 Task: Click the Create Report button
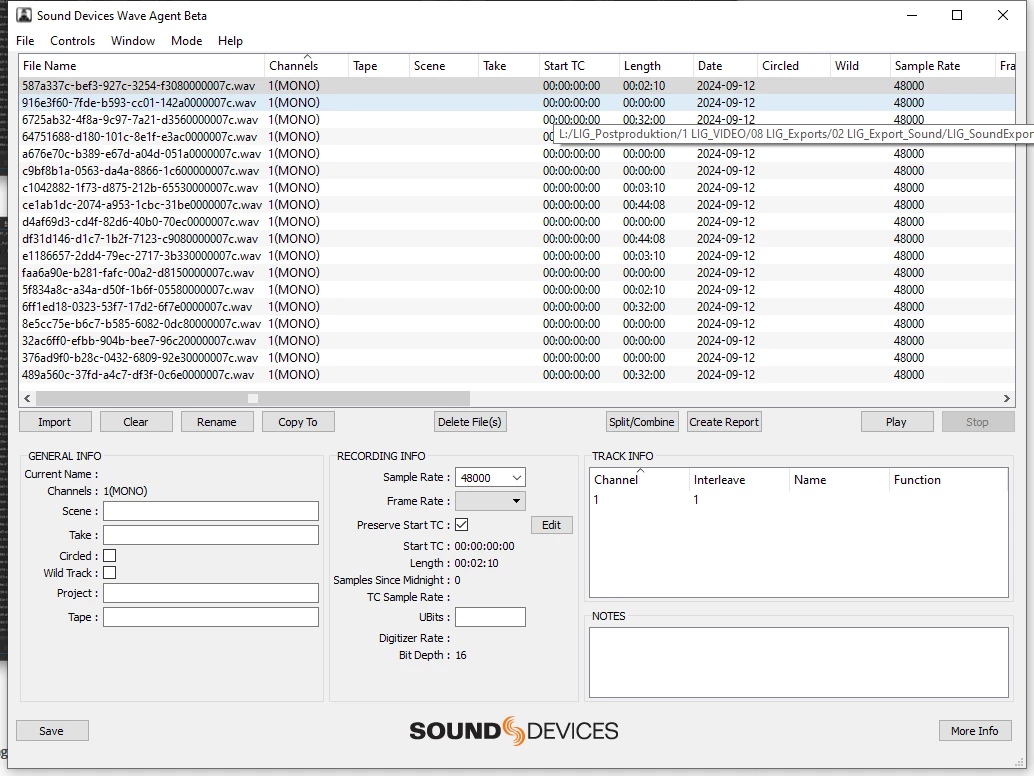[724, 422]
